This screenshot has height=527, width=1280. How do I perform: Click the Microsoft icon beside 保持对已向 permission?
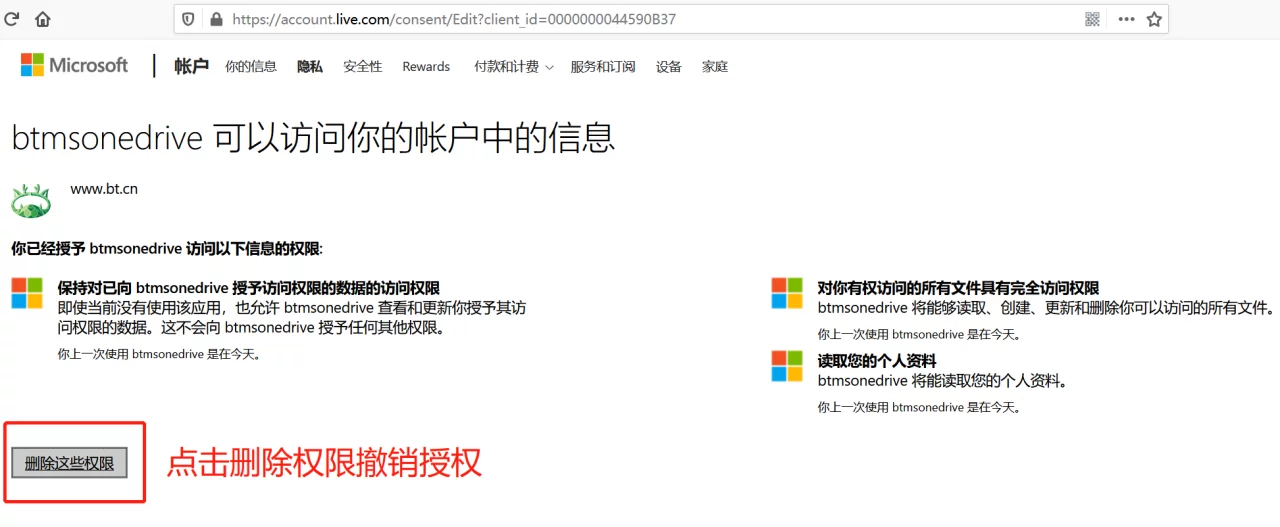[x=27, y=293]
